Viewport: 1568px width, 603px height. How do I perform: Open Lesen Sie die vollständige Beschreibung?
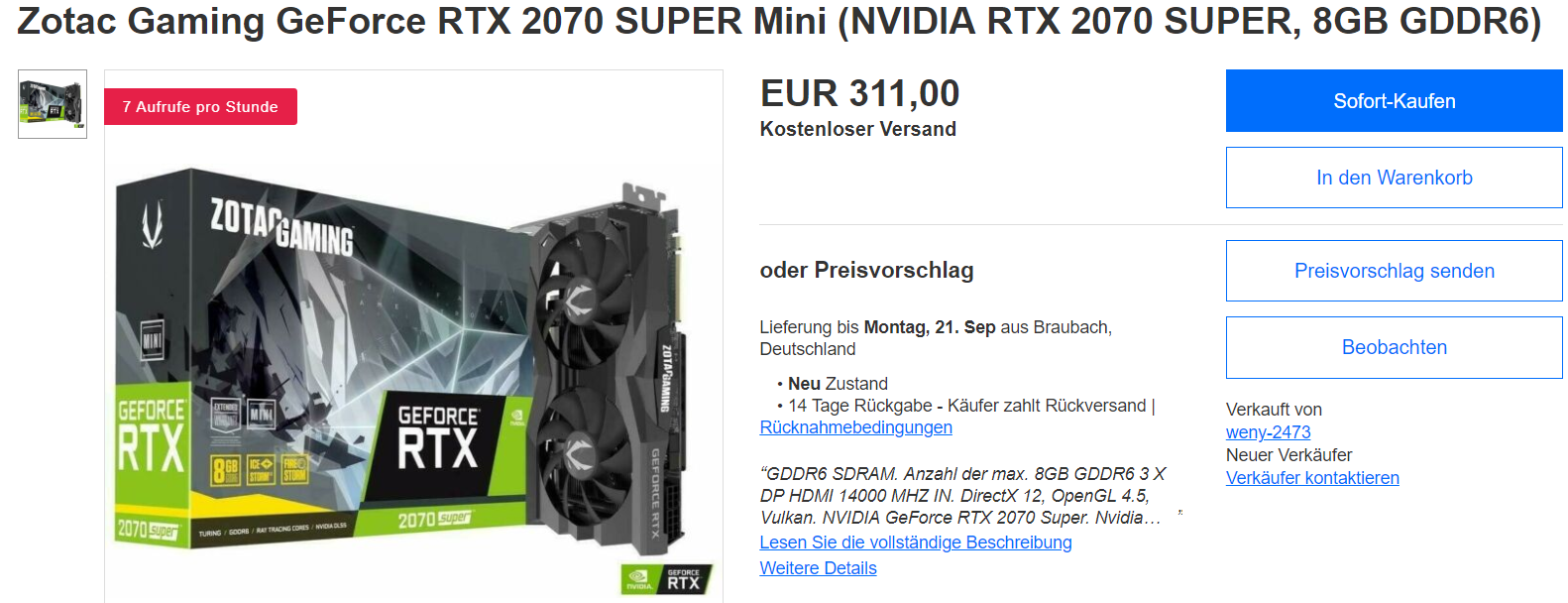(x=916, y=543)
